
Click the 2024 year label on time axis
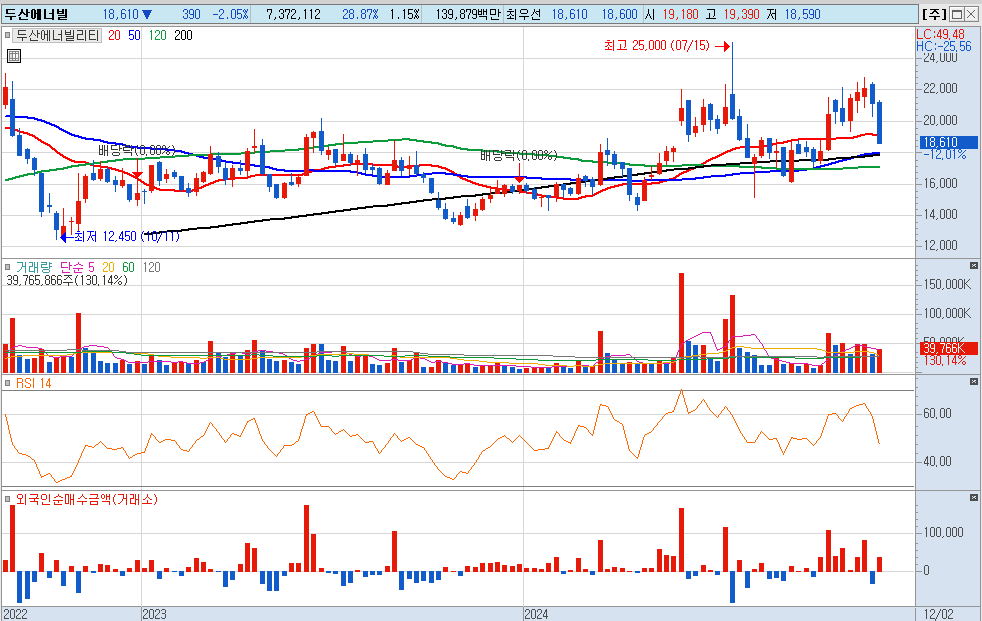coord(536,614)
